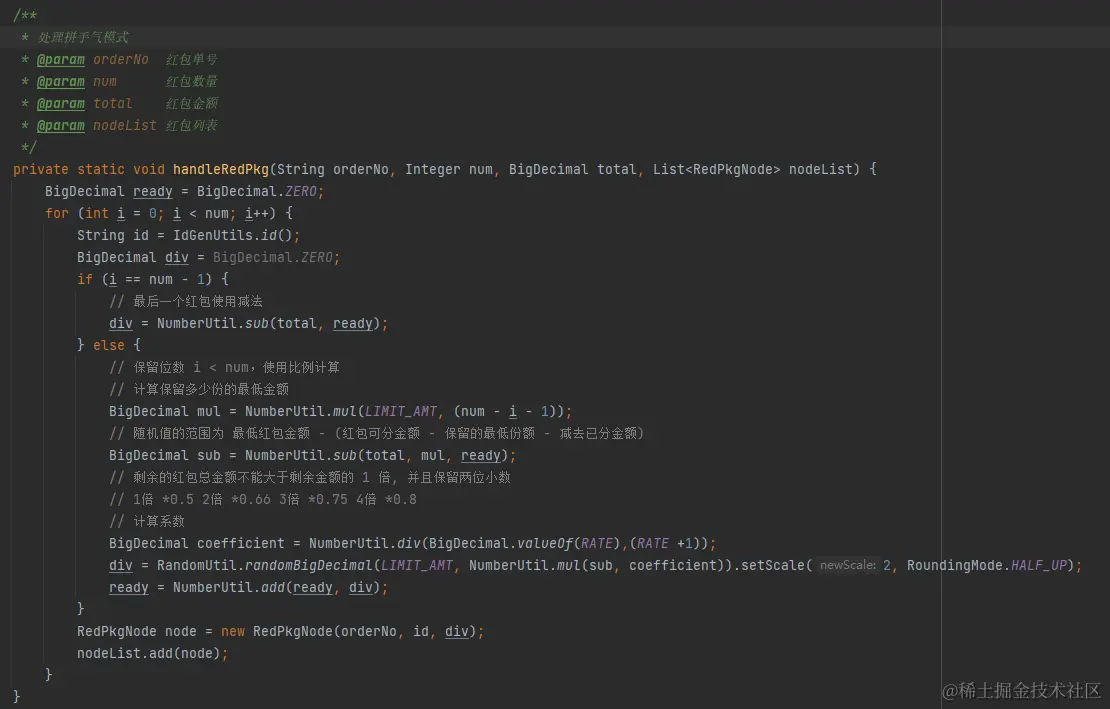Click the void return type keyword
The width and height of the screenshot is (1110, 709).
click(149, 169)
